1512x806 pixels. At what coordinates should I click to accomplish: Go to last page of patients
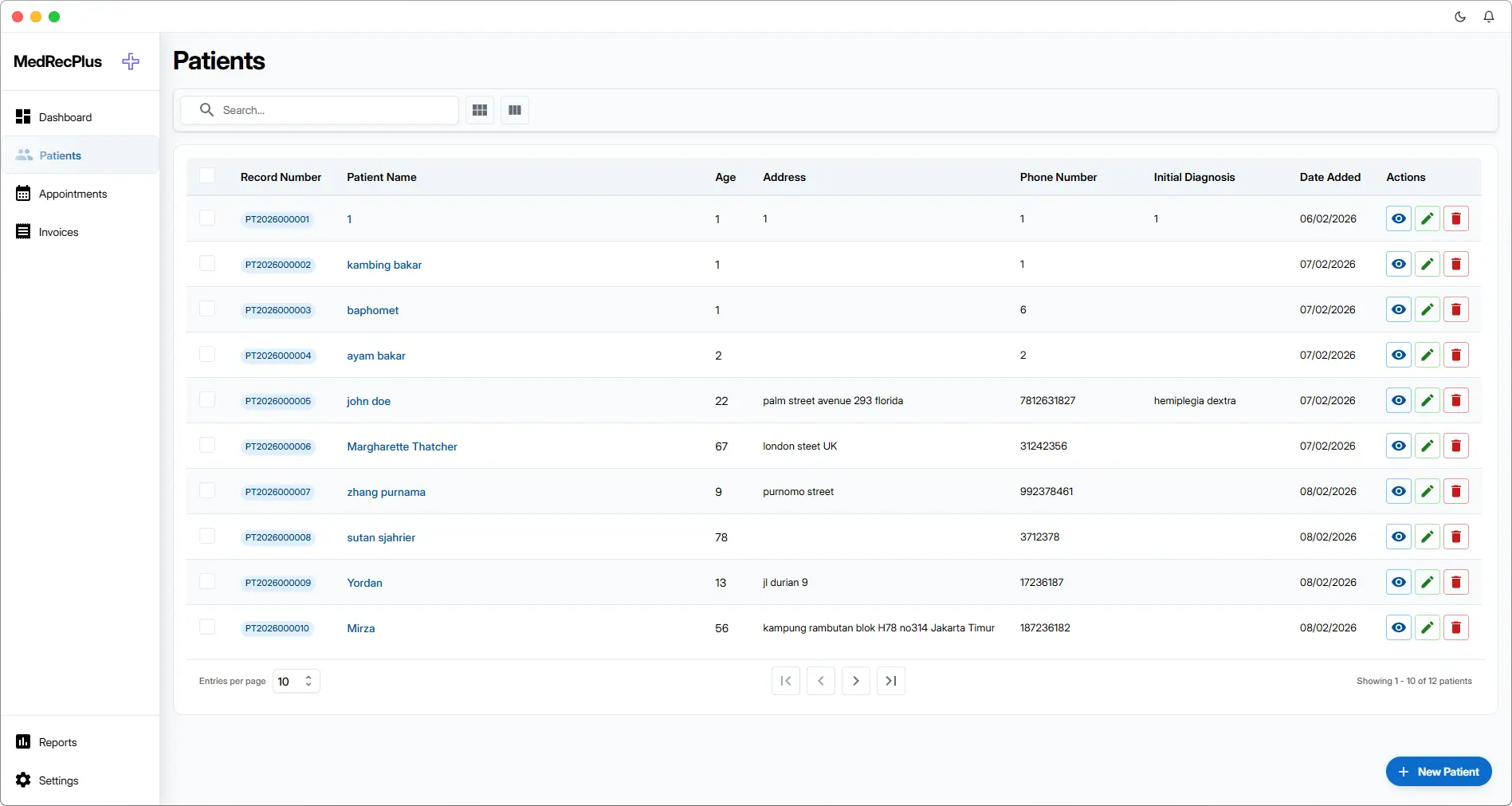(891, 681)
